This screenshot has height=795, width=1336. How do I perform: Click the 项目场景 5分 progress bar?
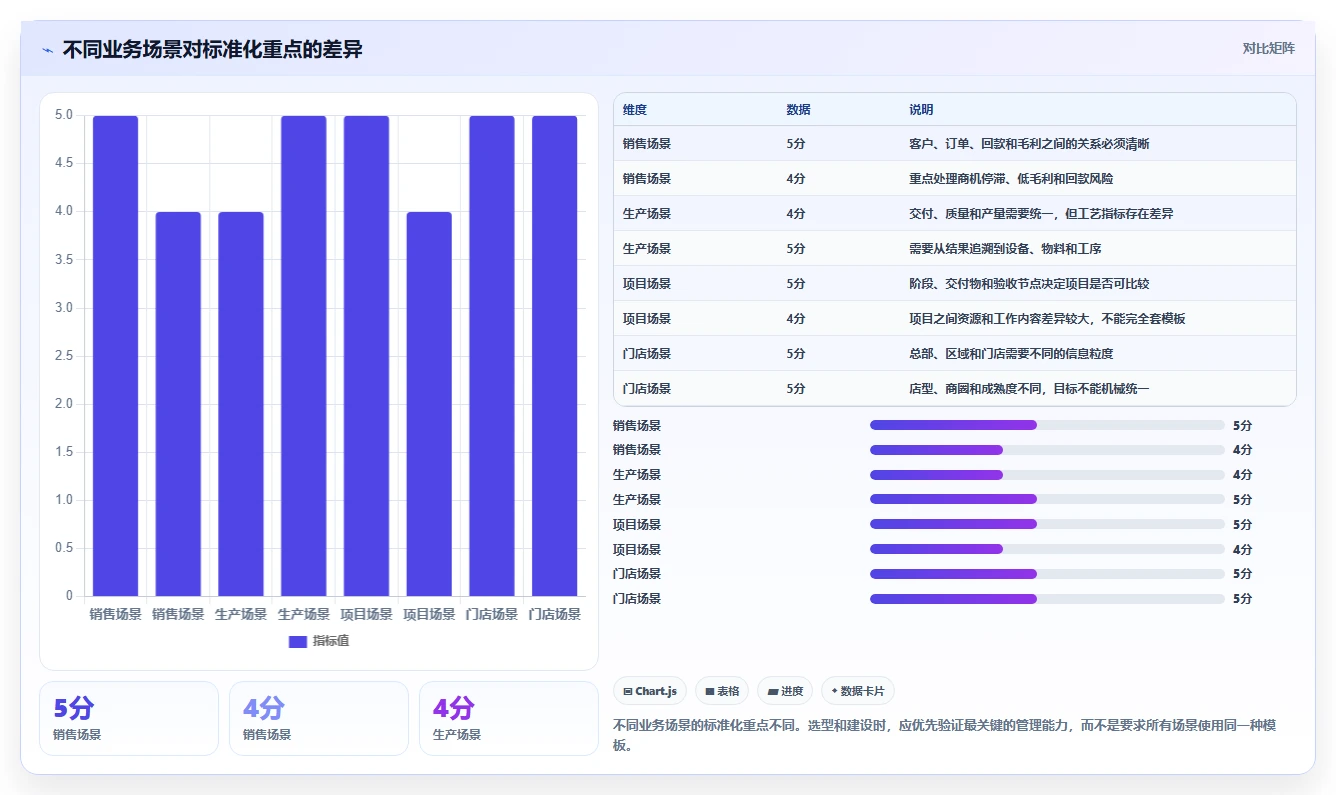[x=1047, y=524]
